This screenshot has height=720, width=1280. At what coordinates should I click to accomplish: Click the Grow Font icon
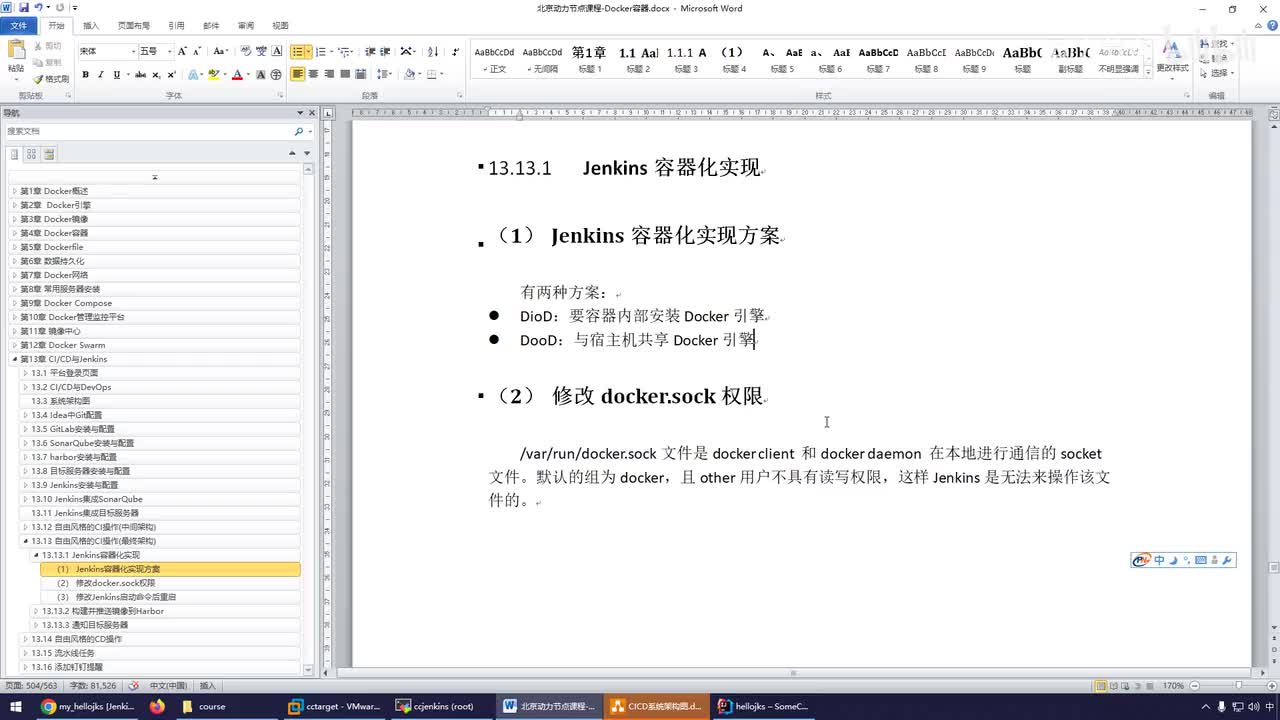click(x=183, y=51)
